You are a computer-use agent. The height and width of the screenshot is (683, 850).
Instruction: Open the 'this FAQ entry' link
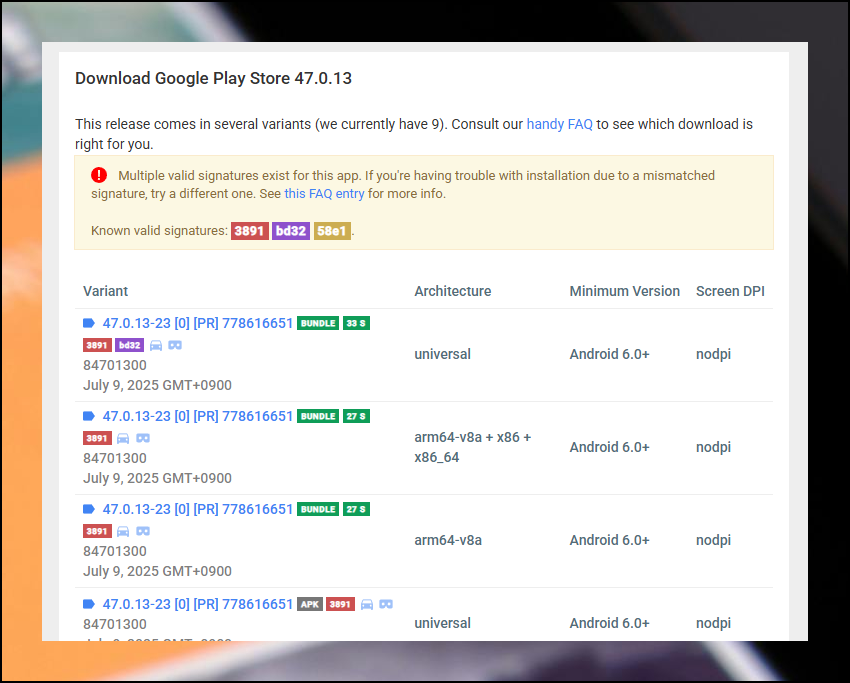coord(324,194)
